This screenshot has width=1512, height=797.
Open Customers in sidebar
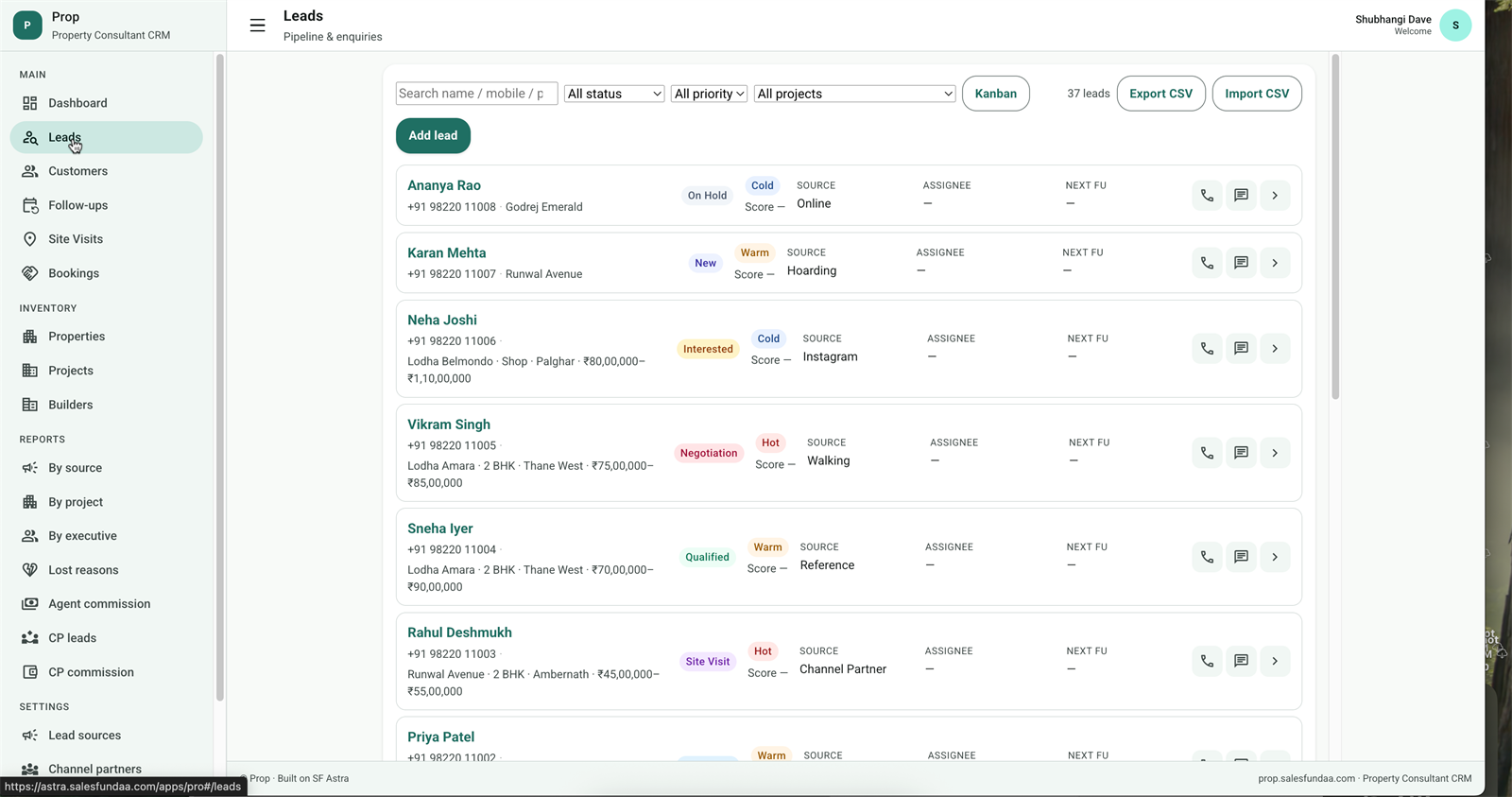(x=107, y=171)
